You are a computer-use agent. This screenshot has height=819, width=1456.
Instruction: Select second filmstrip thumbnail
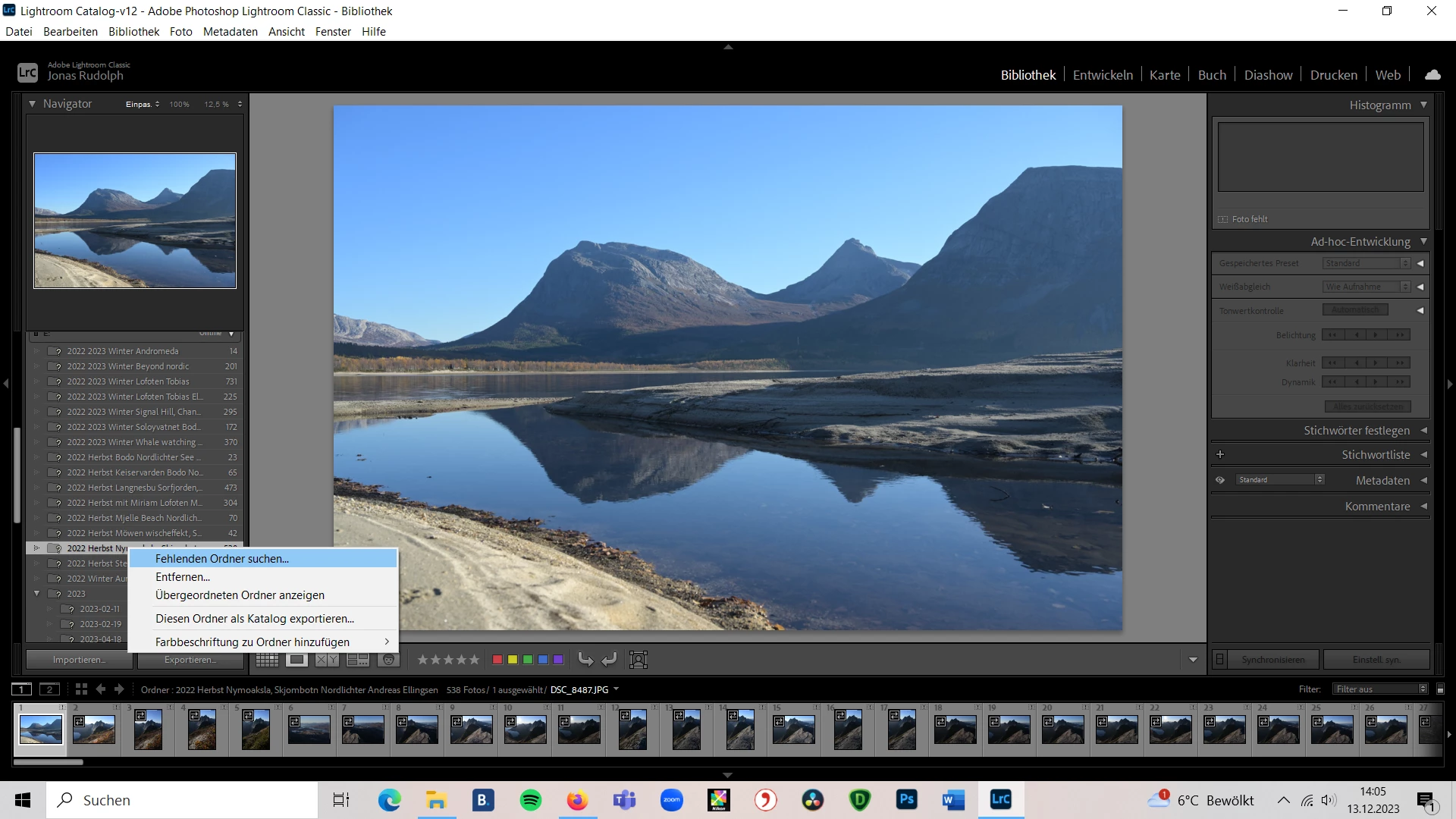click(94, 730)
